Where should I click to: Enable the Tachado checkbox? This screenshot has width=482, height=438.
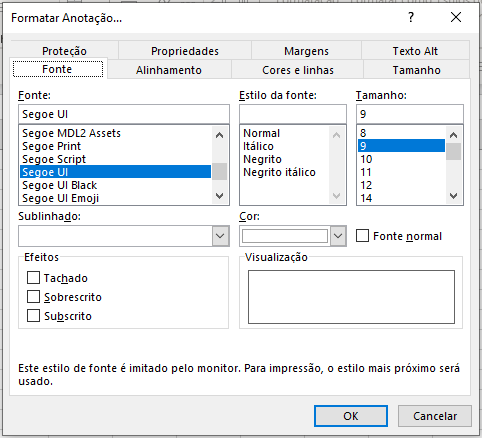33,277
